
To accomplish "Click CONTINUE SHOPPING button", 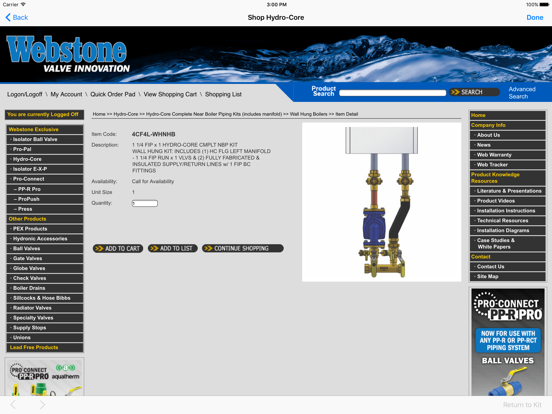I will pos(243,249).
